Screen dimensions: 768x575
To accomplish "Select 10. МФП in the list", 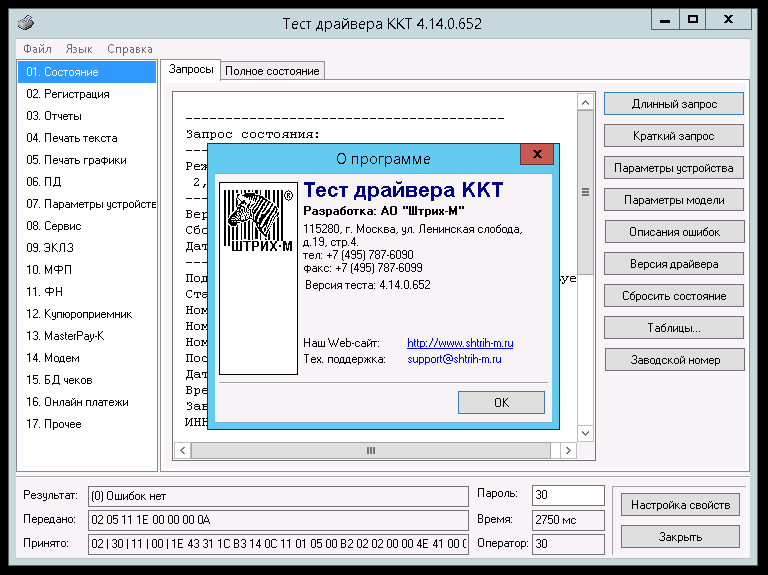I will click(x=87, y=270).
